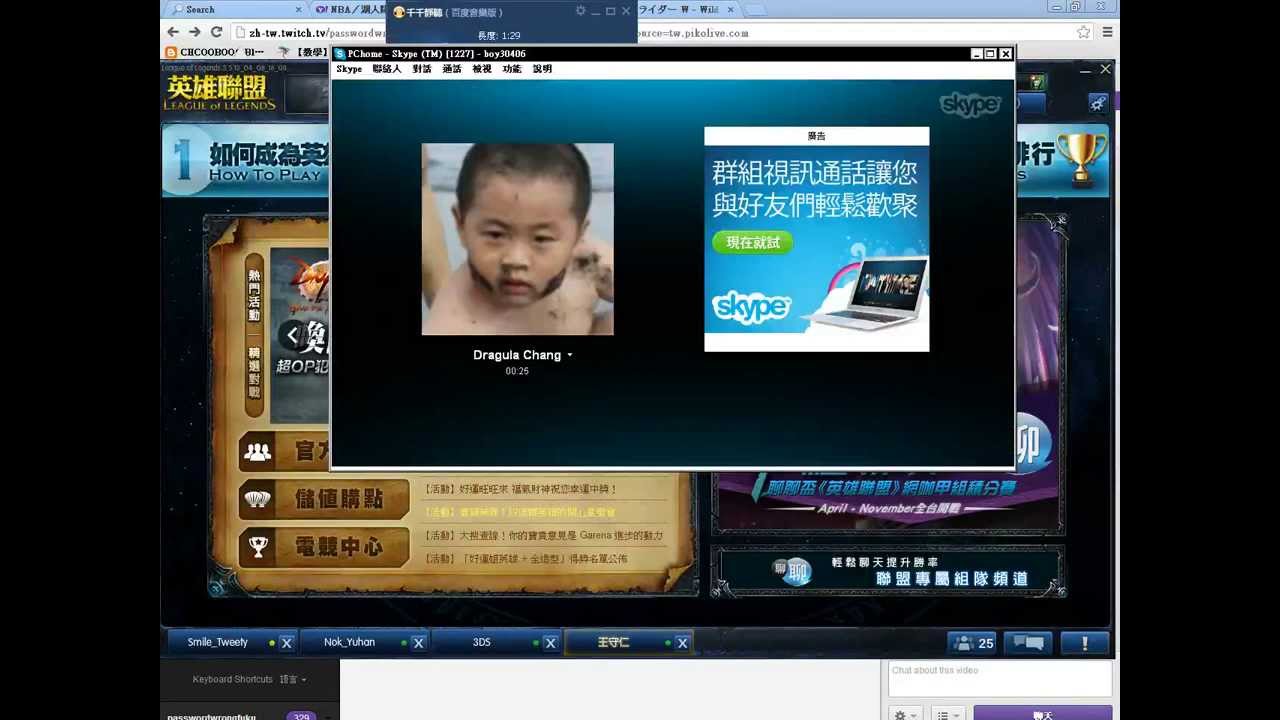Select the 熱門活動 vertical tab
Image resolution: width=1280 pixels, height=720 pixels.
[254, 295]
